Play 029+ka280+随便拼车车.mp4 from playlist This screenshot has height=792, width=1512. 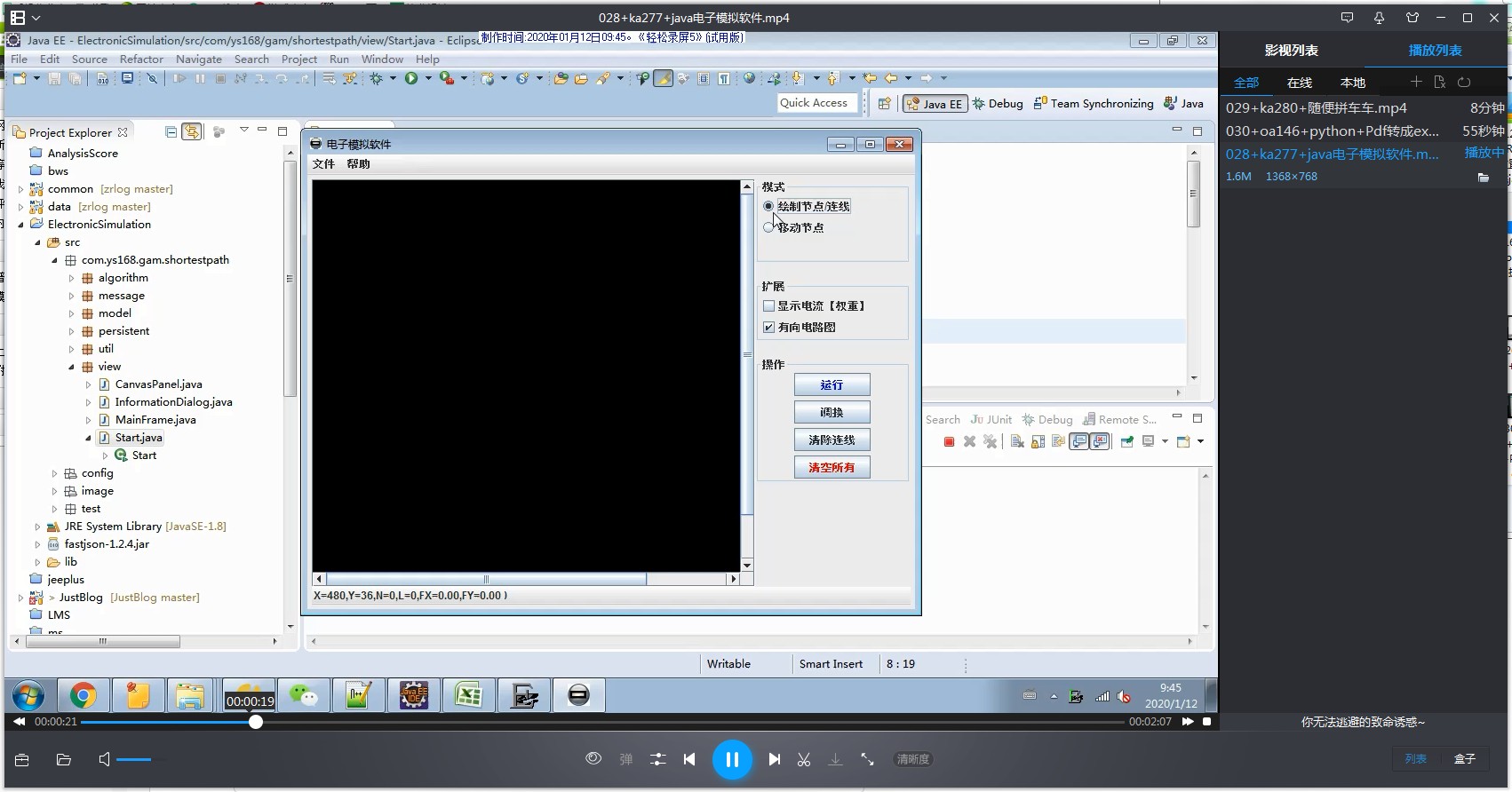click(x=1365, y=107)
